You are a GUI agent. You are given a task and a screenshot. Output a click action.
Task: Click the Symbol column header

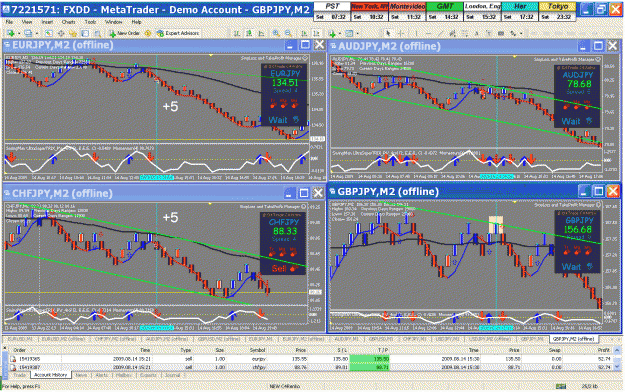tap(257, 350)
